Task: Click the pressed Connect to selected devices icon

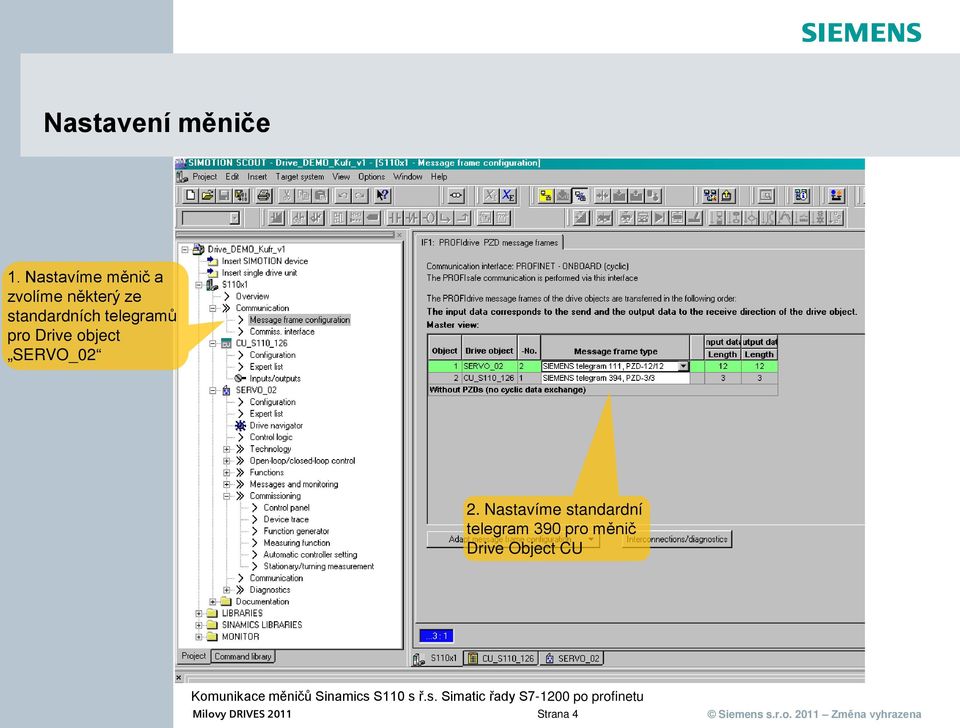Action: pos(580,195)
